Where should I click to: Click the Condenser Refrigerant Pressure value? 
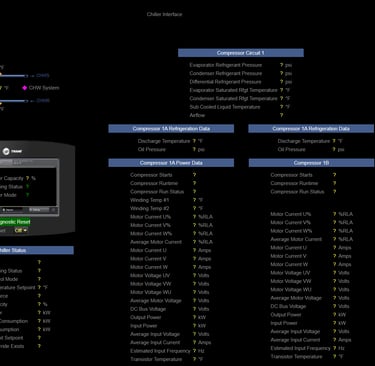tap(282, 73)
